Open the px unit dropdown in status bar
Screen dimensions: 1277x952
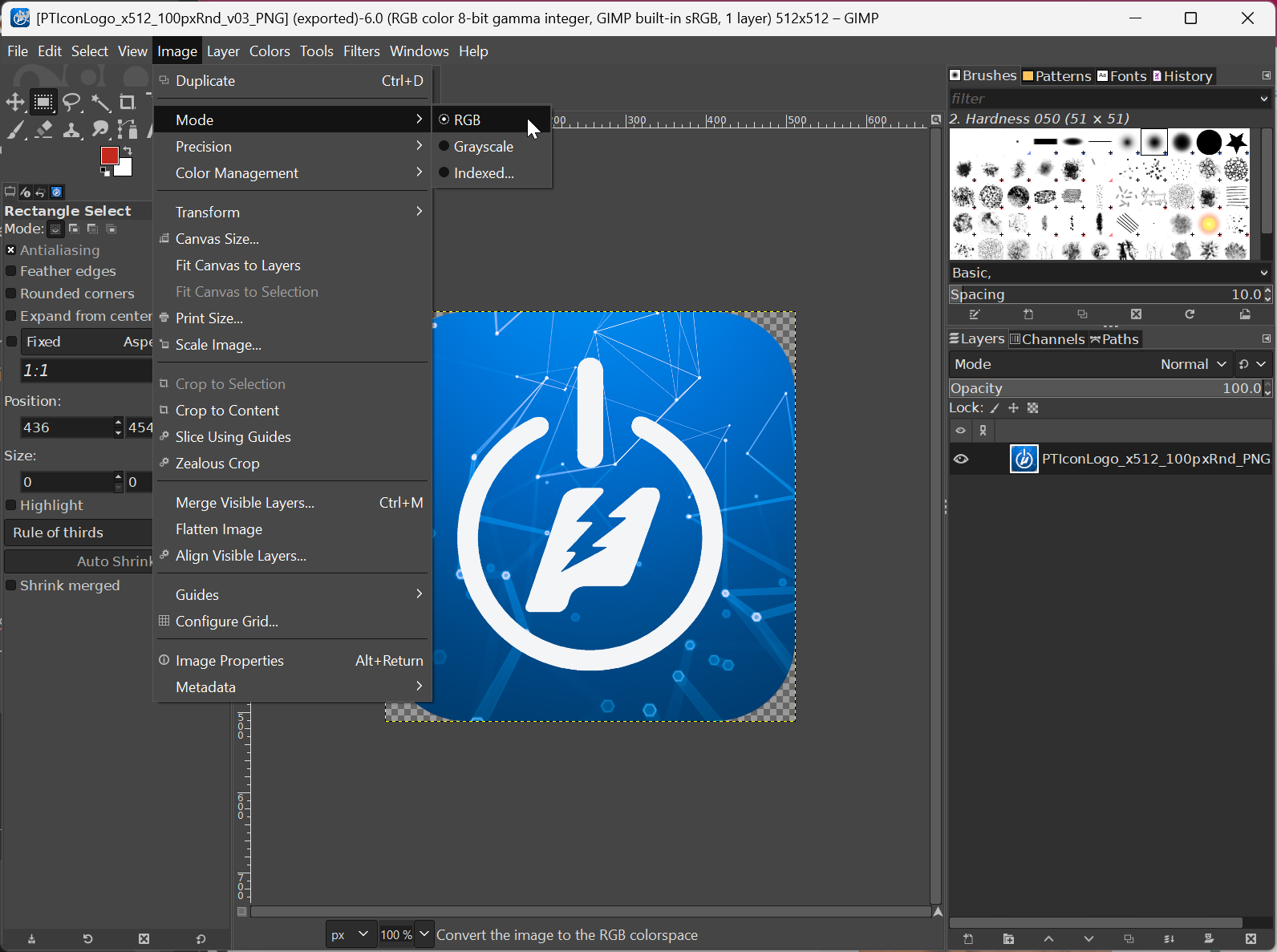(x=350, y=934)
